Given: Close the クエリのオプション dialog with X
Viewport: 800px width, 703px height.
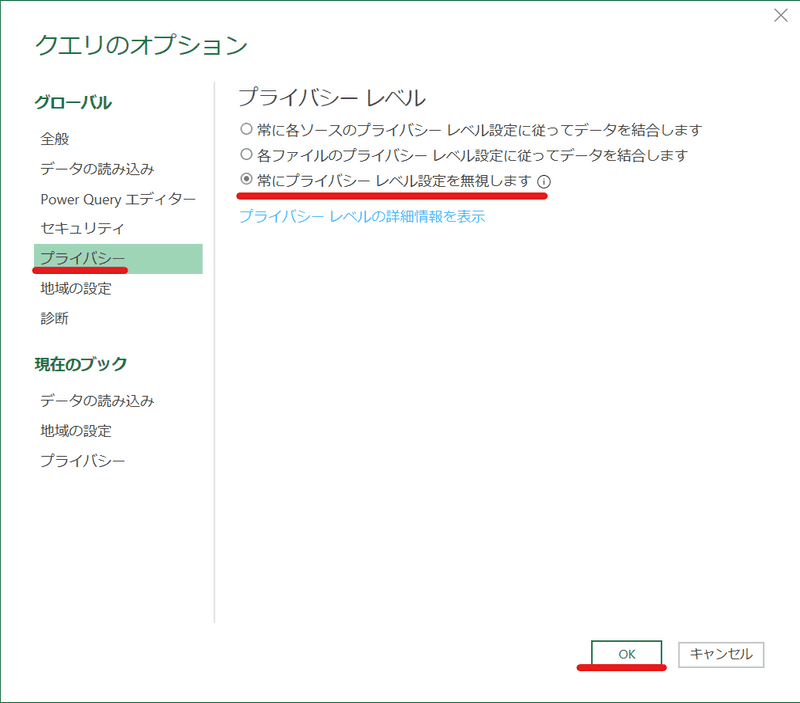Looking at the screenshot, I should (780, 15).
